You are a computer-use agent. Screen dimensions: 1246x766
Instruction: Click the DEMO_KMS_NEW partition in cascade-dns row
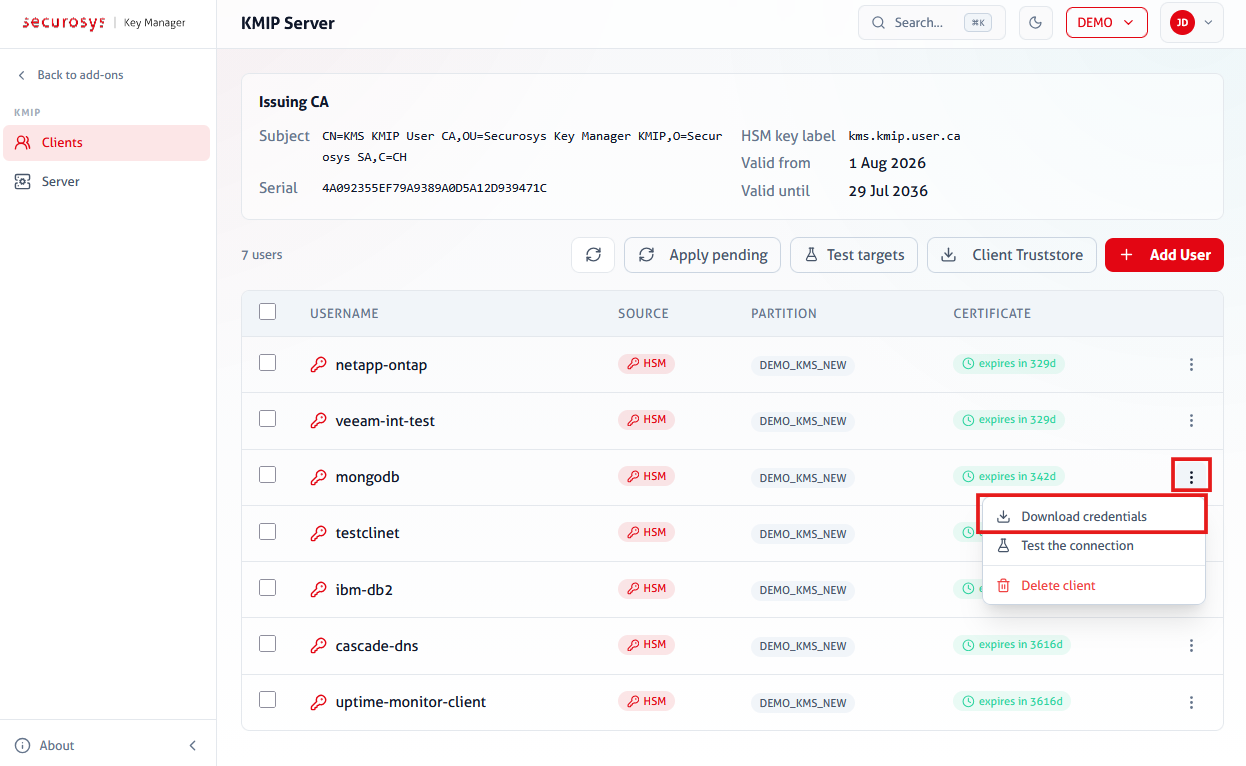(x=803, y=646)
